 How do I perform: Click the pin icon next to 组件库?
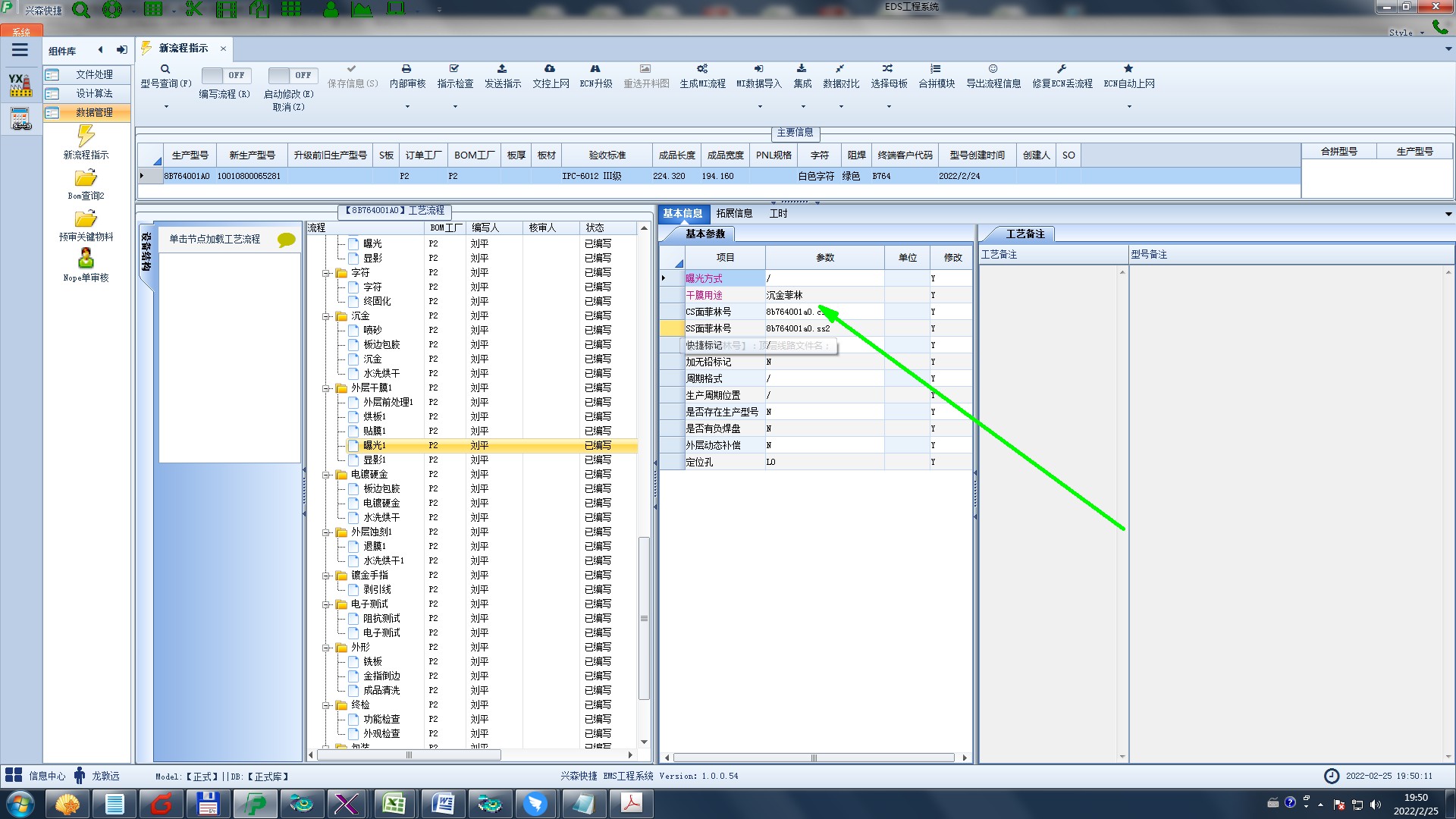tap(121, 50)
